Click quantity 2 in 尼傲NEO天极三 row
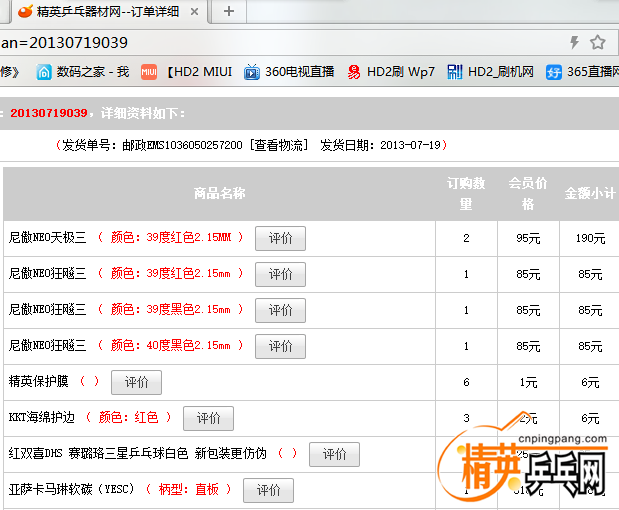The height and width of the screenshot is (510, 619). tap(466, 238)
